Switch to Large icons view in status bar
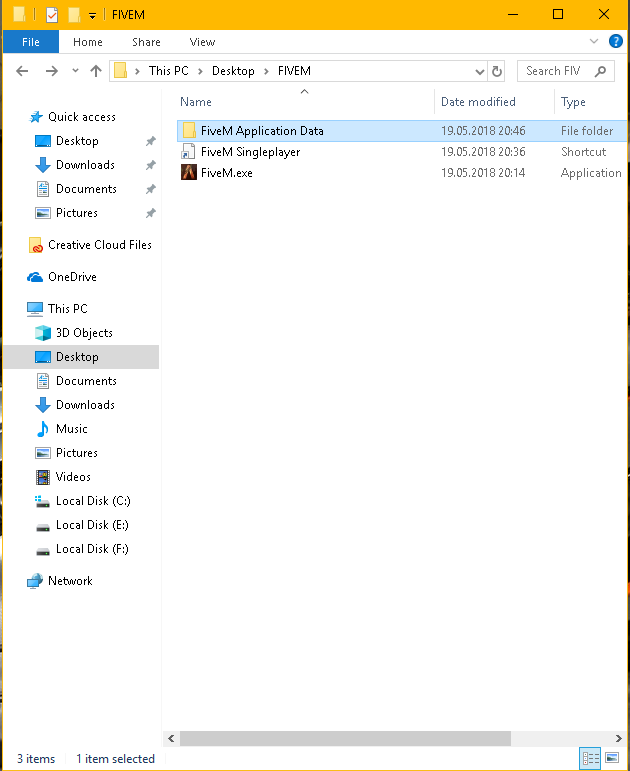 tap(612, 758)
